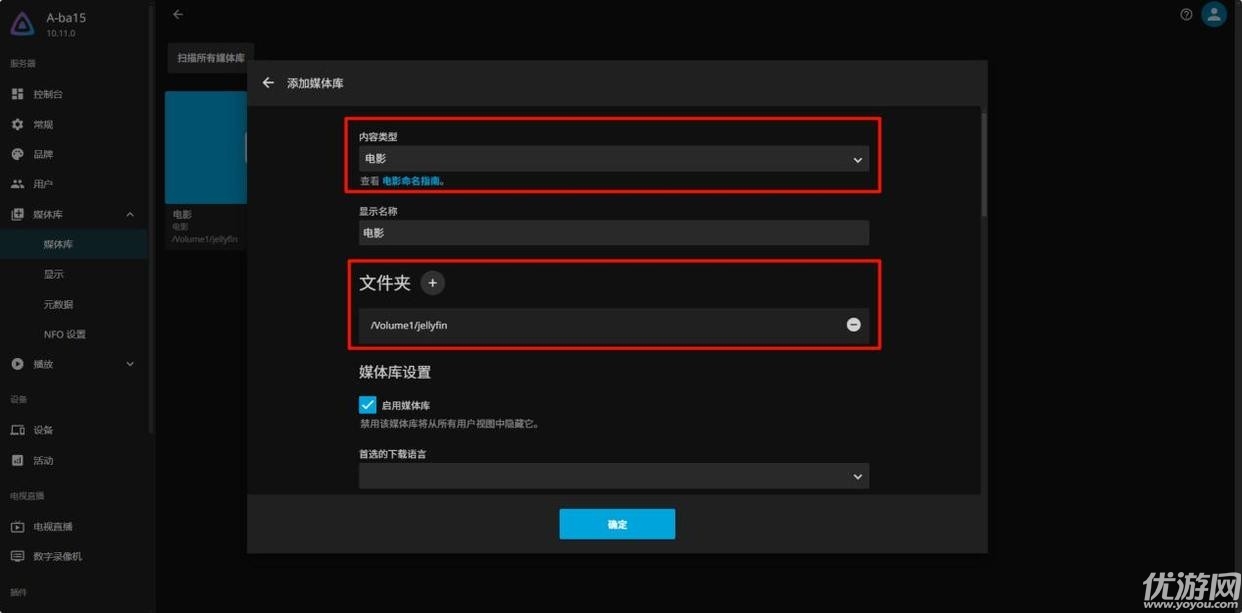1242x613 pixels.
Task: Go to 用户 users page
Action: click(43, 184)
